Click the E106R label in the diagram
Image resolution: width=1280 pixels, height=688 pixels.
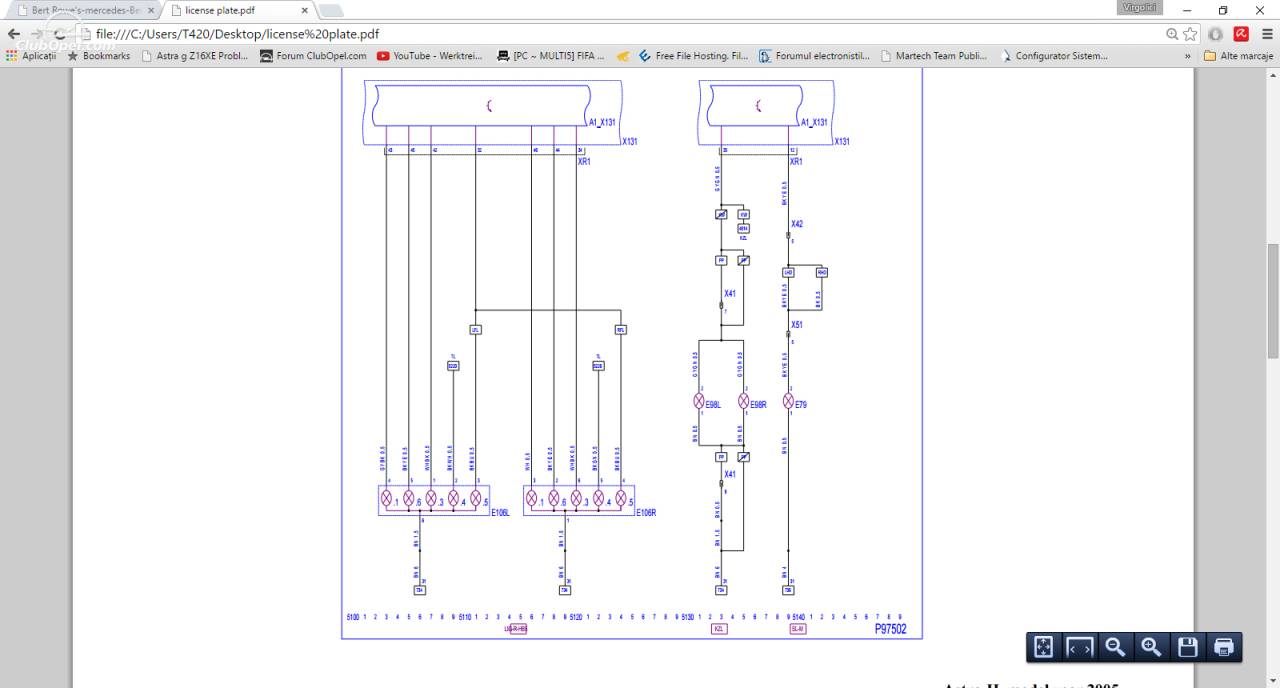pos(646,513)
